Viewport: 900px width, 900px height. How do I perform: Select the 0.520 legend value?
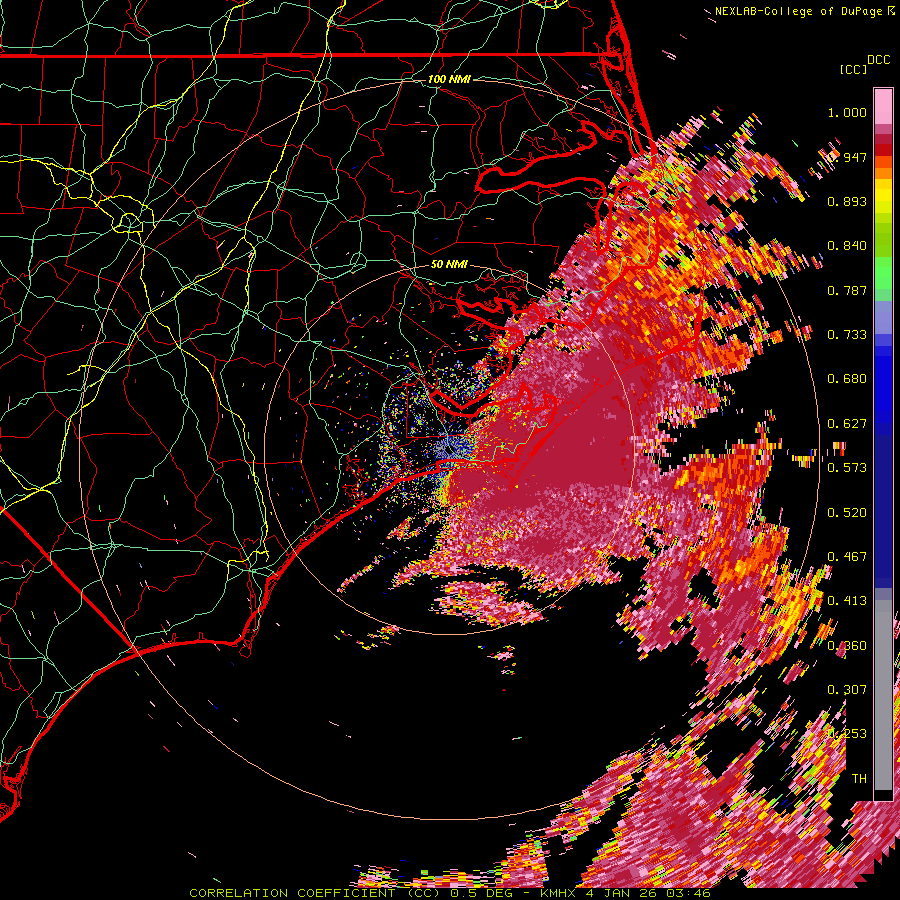click(x=847, y=513)
